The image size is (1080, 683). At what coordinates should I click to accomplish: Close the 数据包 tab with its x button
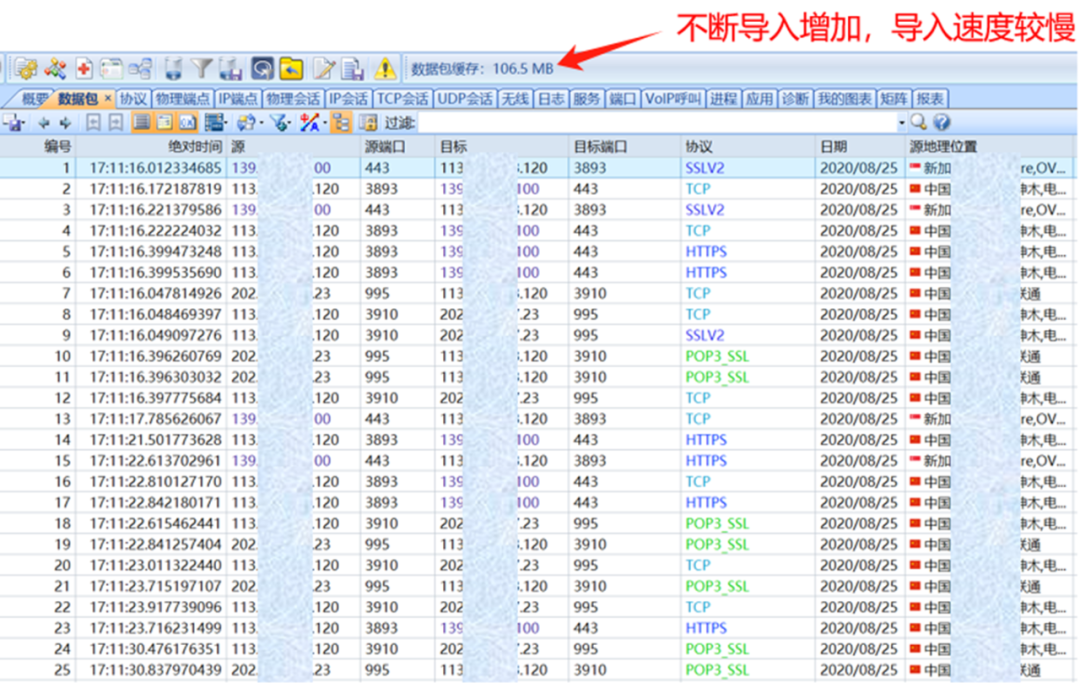[110, 97]
